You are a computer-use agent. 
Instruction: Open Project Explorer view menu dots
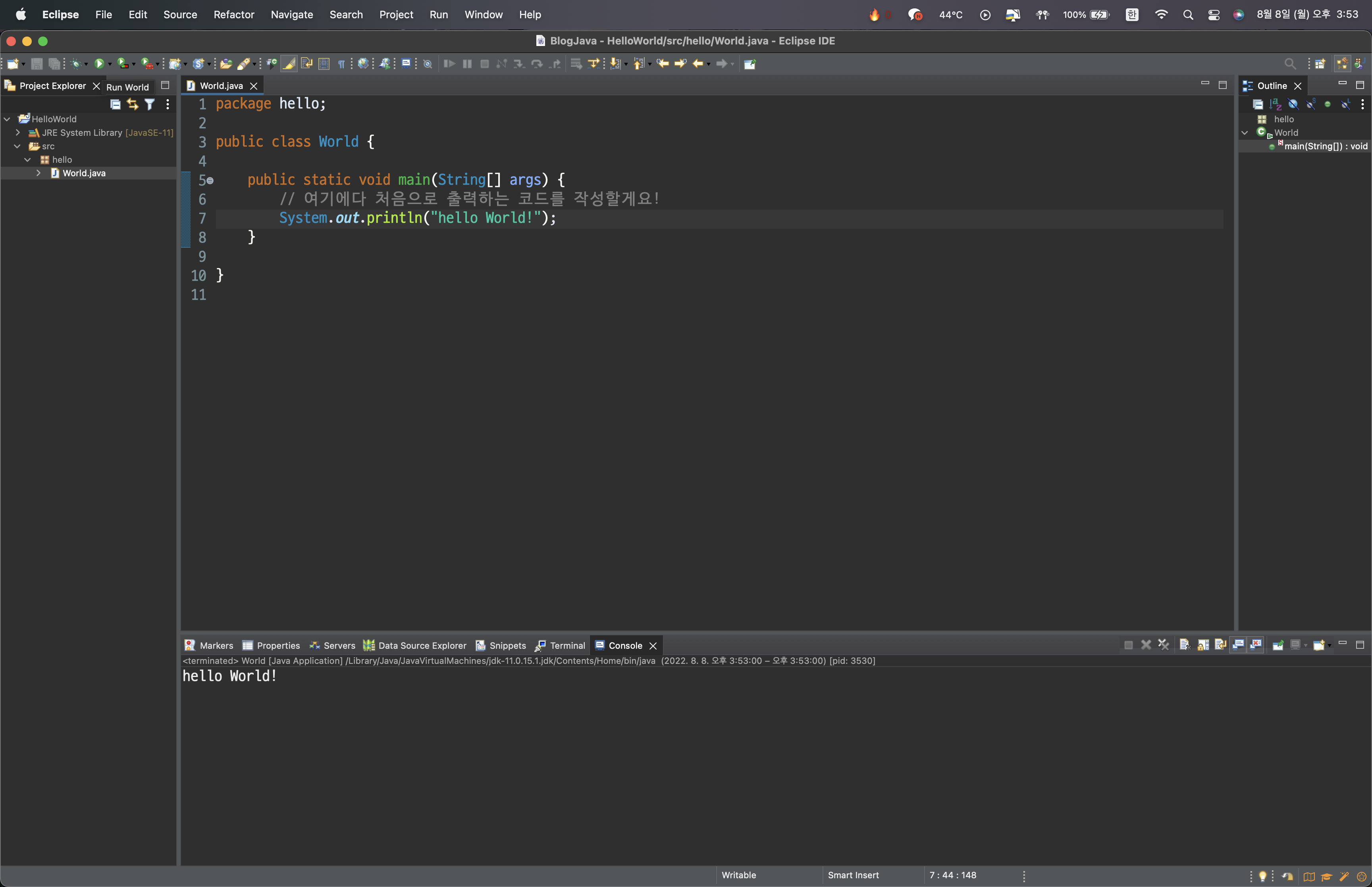point(168,104)
